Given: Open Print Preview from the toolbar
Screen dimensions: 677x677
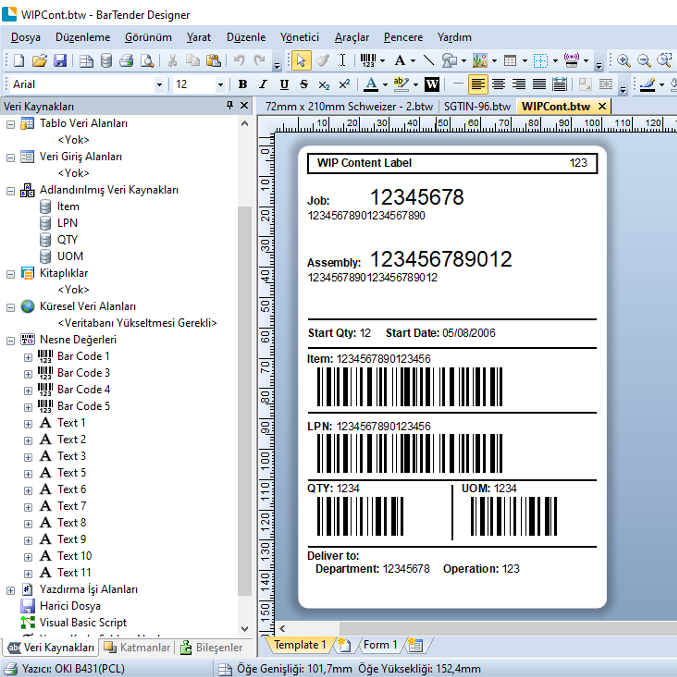Looking at the screenshot, I should 147,61.
